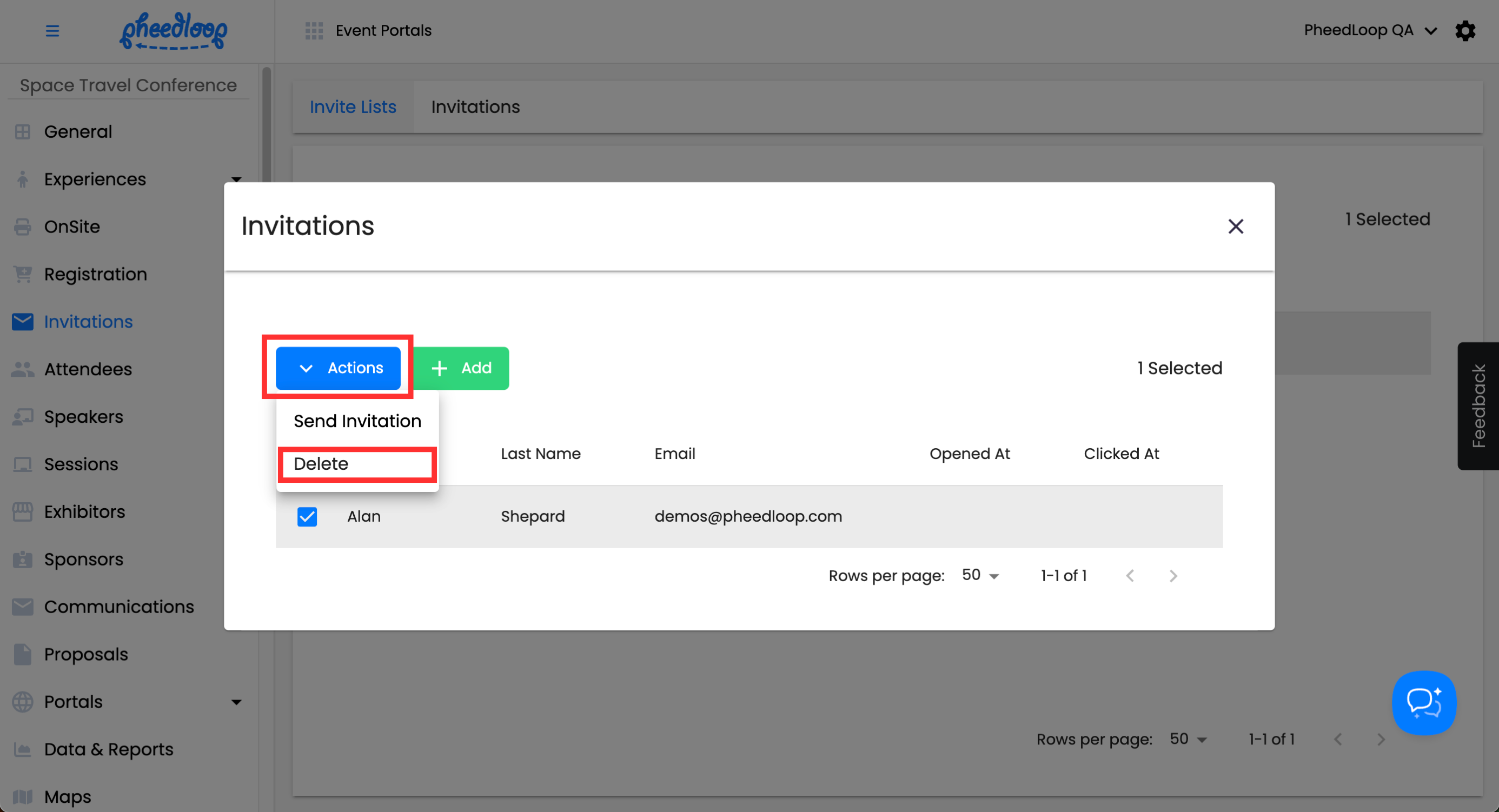Go to next page in the Invitations dialog
The width and height of the screenshot is (1499, 812).
1172,576
